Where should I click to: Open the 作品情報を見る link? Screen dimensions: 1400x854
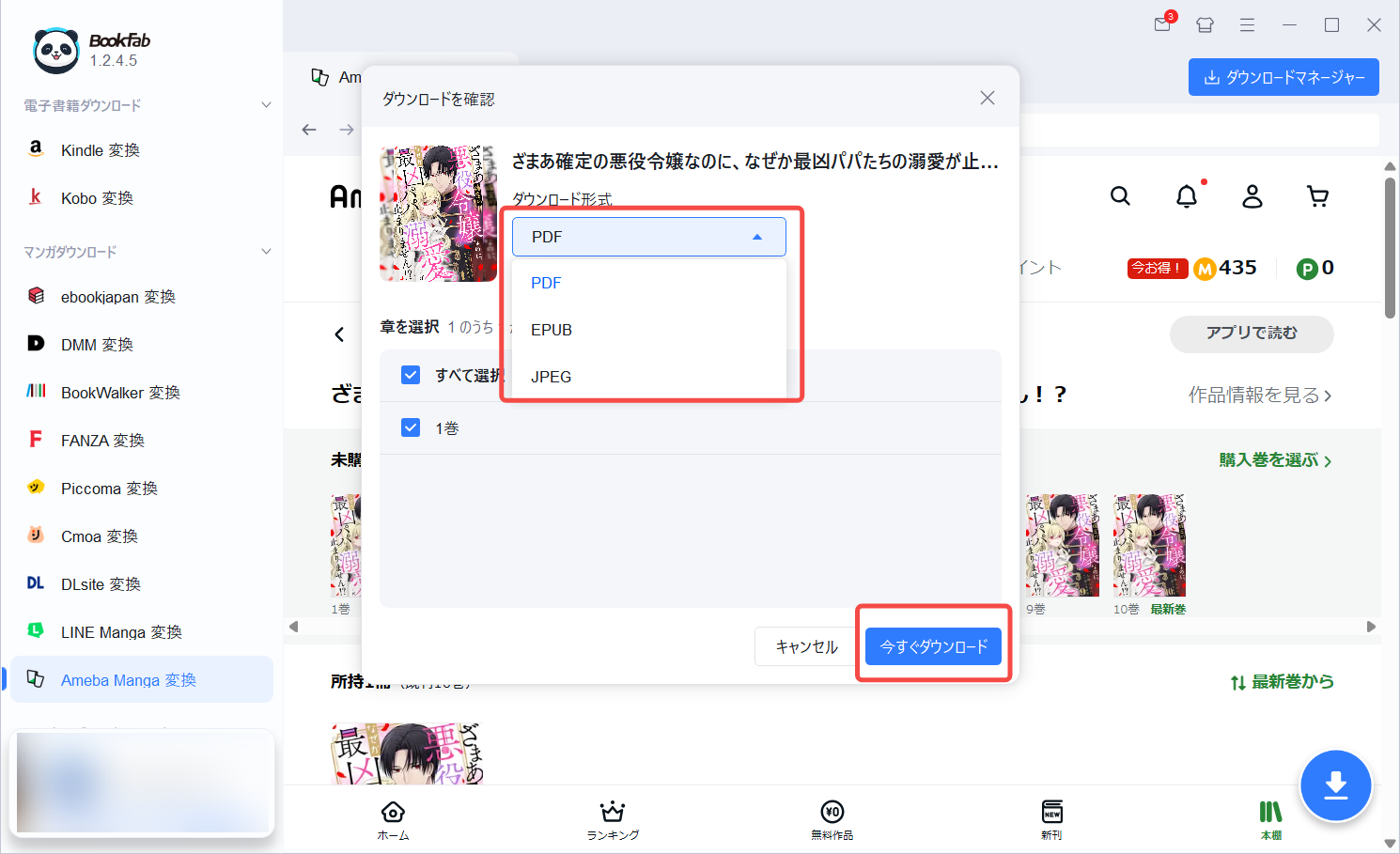[x=1260, y=396]
